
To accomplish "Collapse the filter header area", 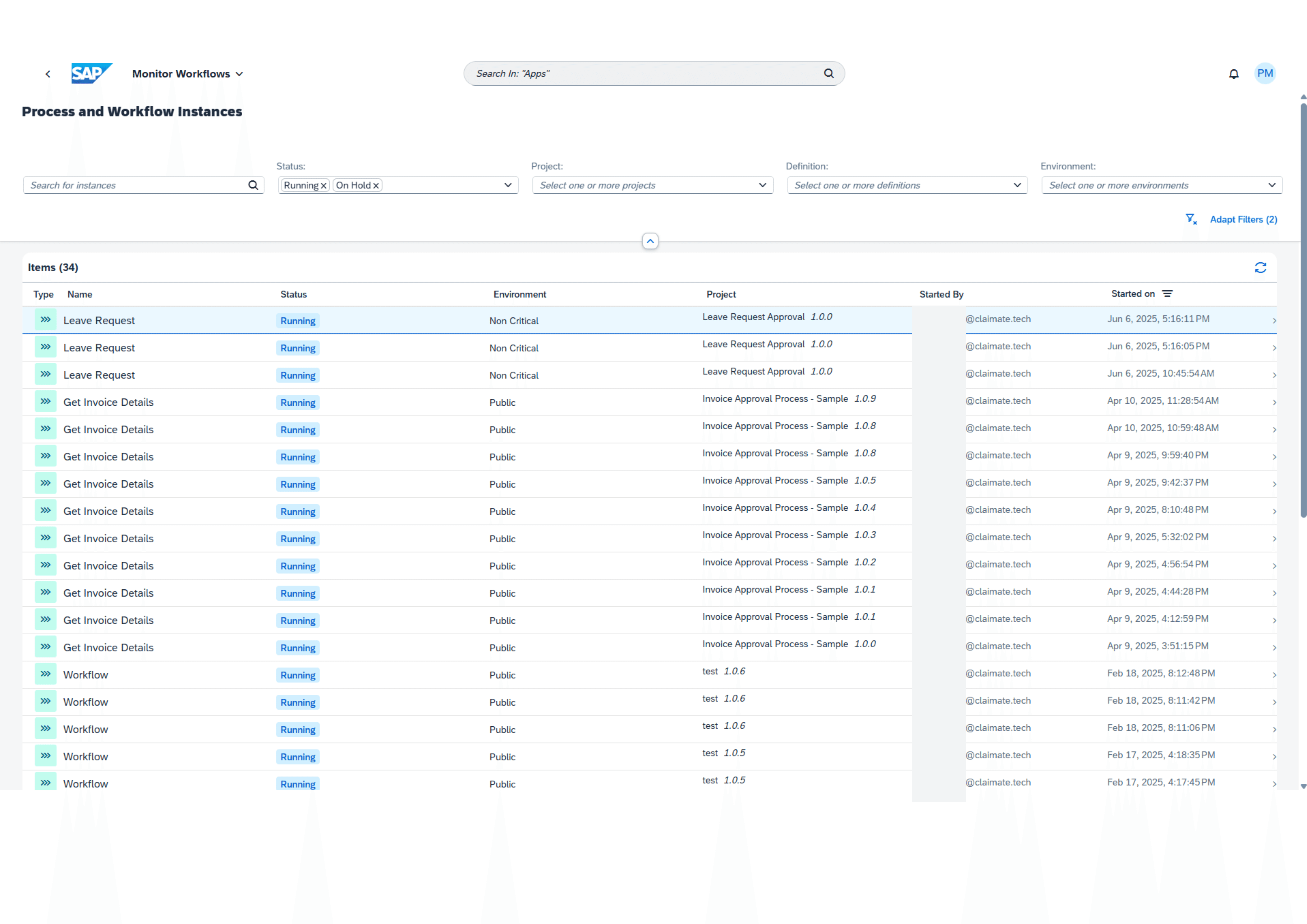I will [x=650, y=241].
